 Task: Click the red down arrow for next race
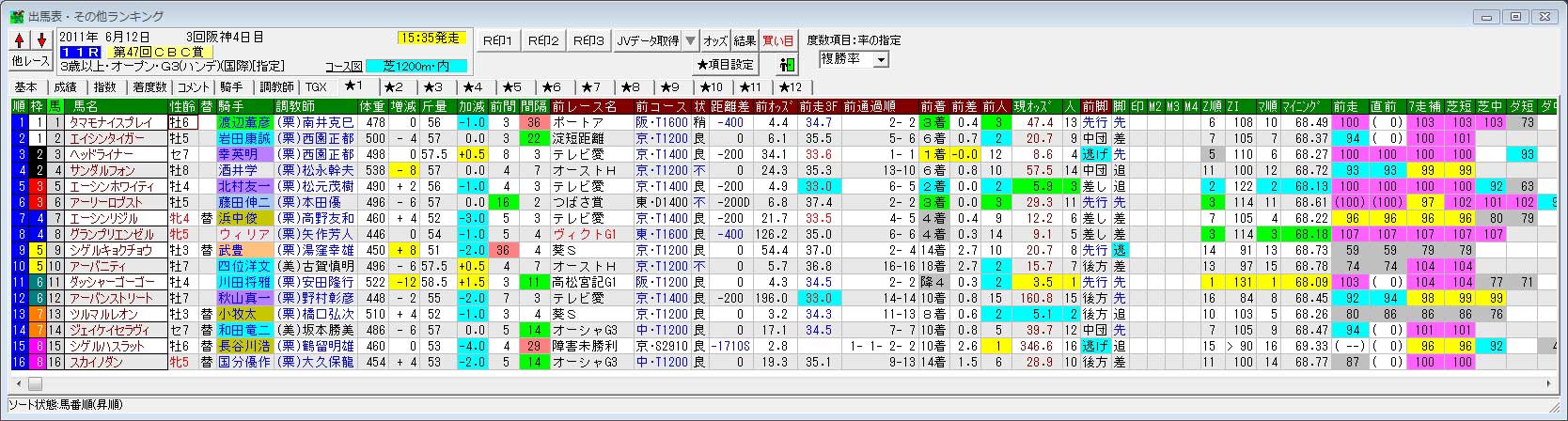(41, 39)
